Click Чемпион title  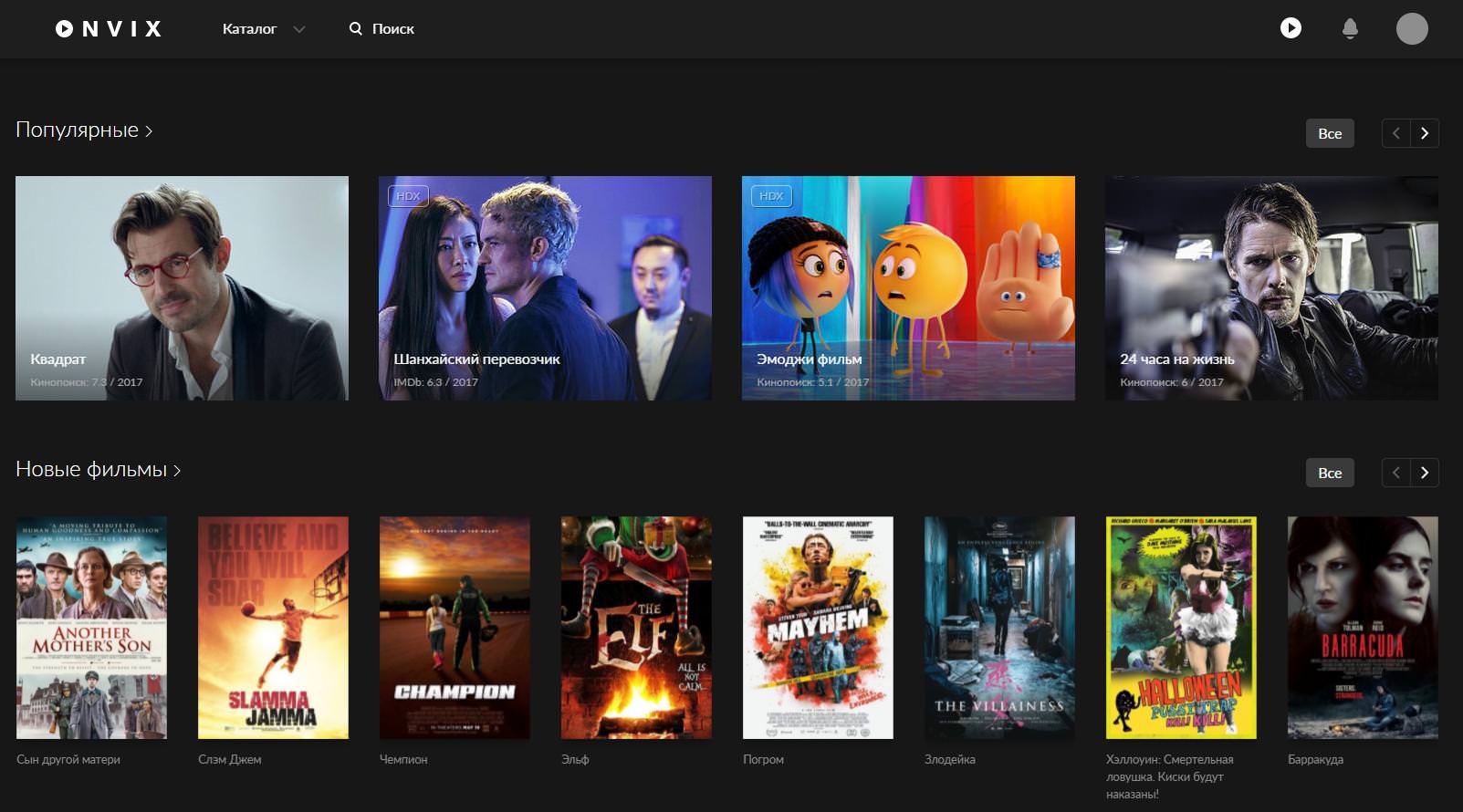click(403, 759)
